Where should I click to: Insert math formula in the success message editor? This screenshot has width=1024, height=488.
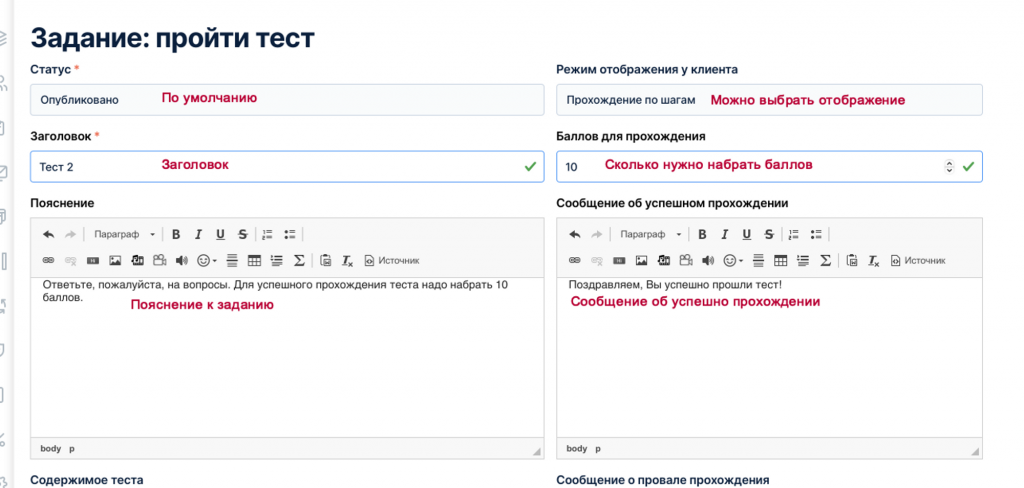[x=825, y=261]
